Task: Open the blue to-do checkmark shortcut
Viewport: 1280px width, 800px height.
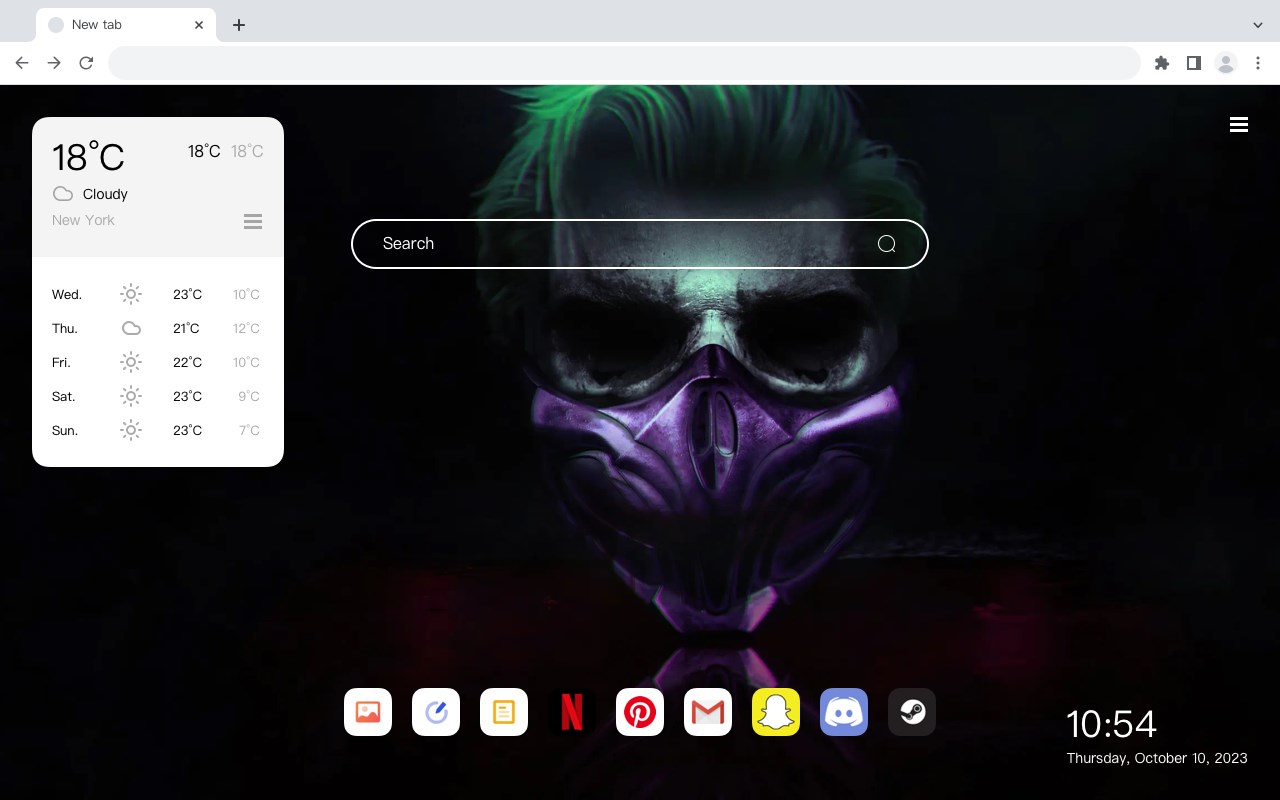Action: 436,712
